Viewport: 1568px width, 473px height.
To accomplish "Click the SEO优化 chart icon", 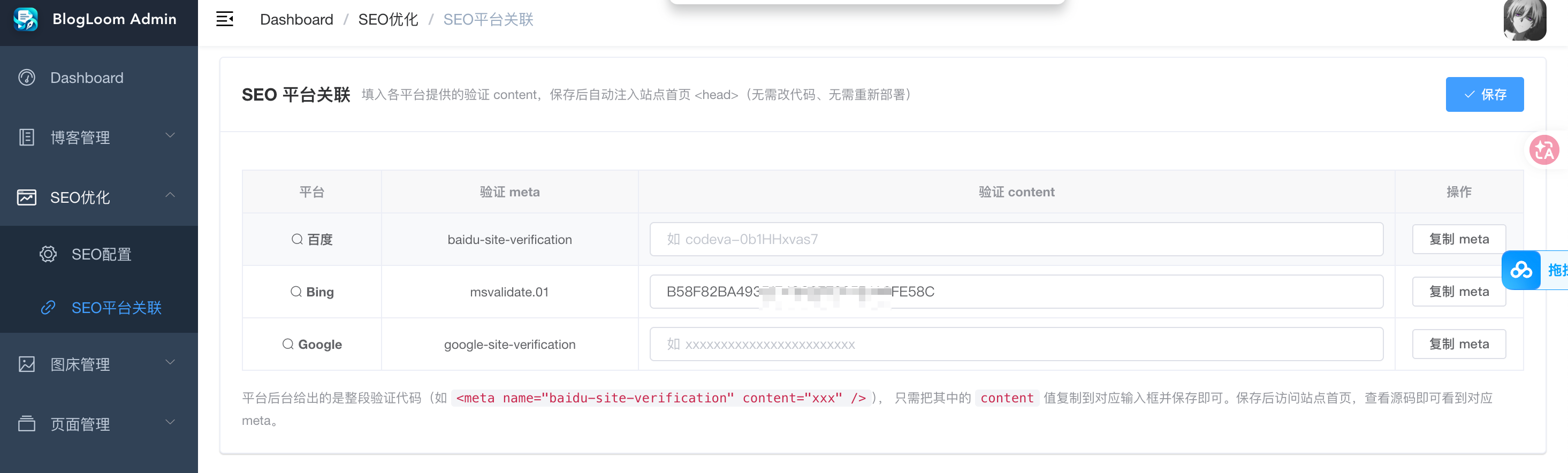I will (x=27, y=197).
